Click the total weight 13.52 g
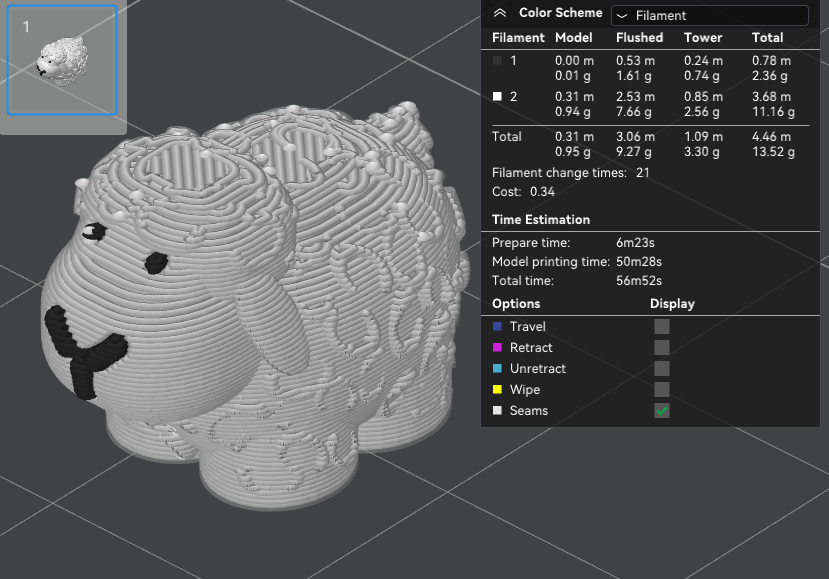The width and height of the screenshot is (829, 579). click(x=773, y=152)
